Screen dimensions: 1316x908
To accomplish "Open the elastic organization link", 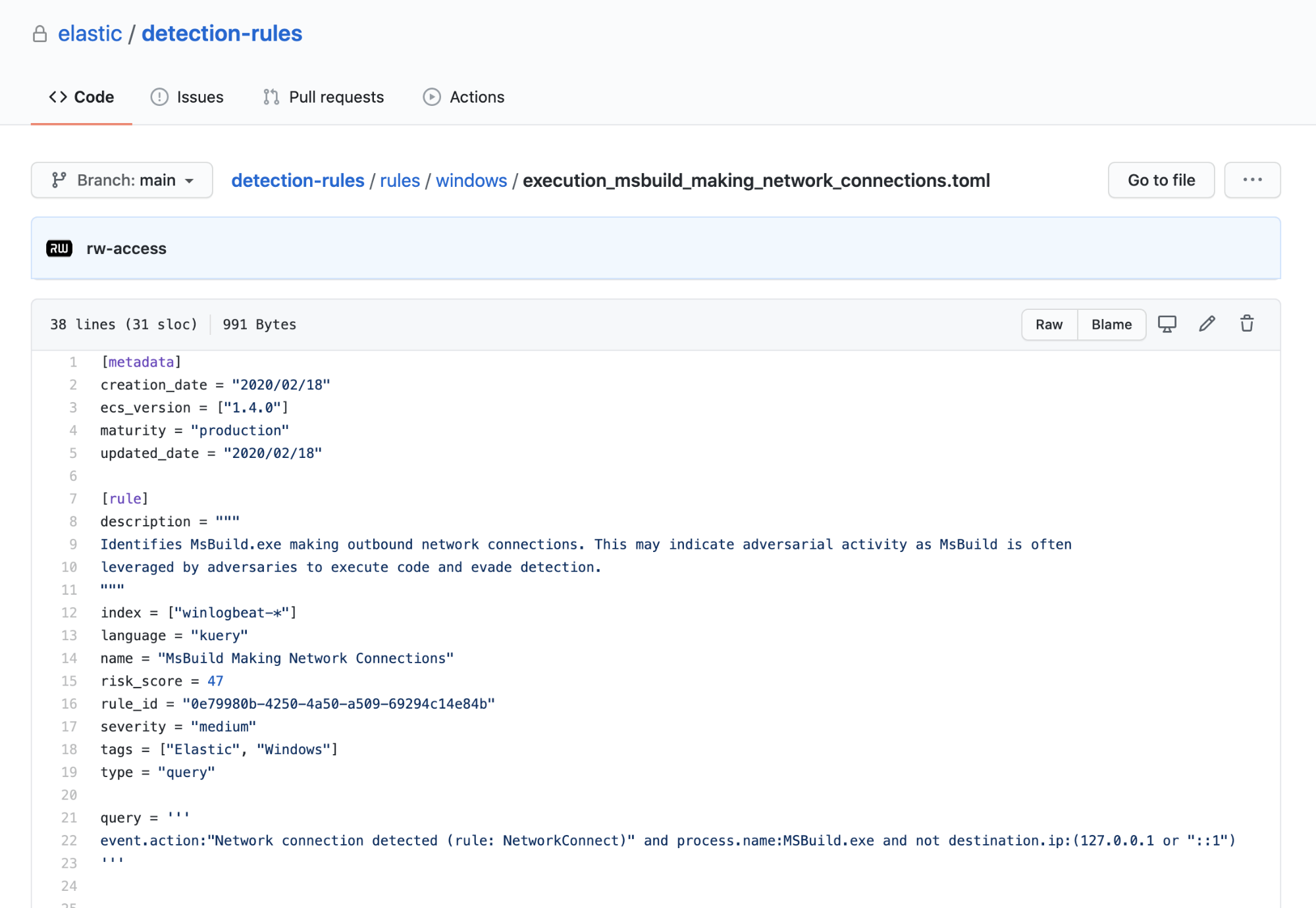I will coord(90,34).
